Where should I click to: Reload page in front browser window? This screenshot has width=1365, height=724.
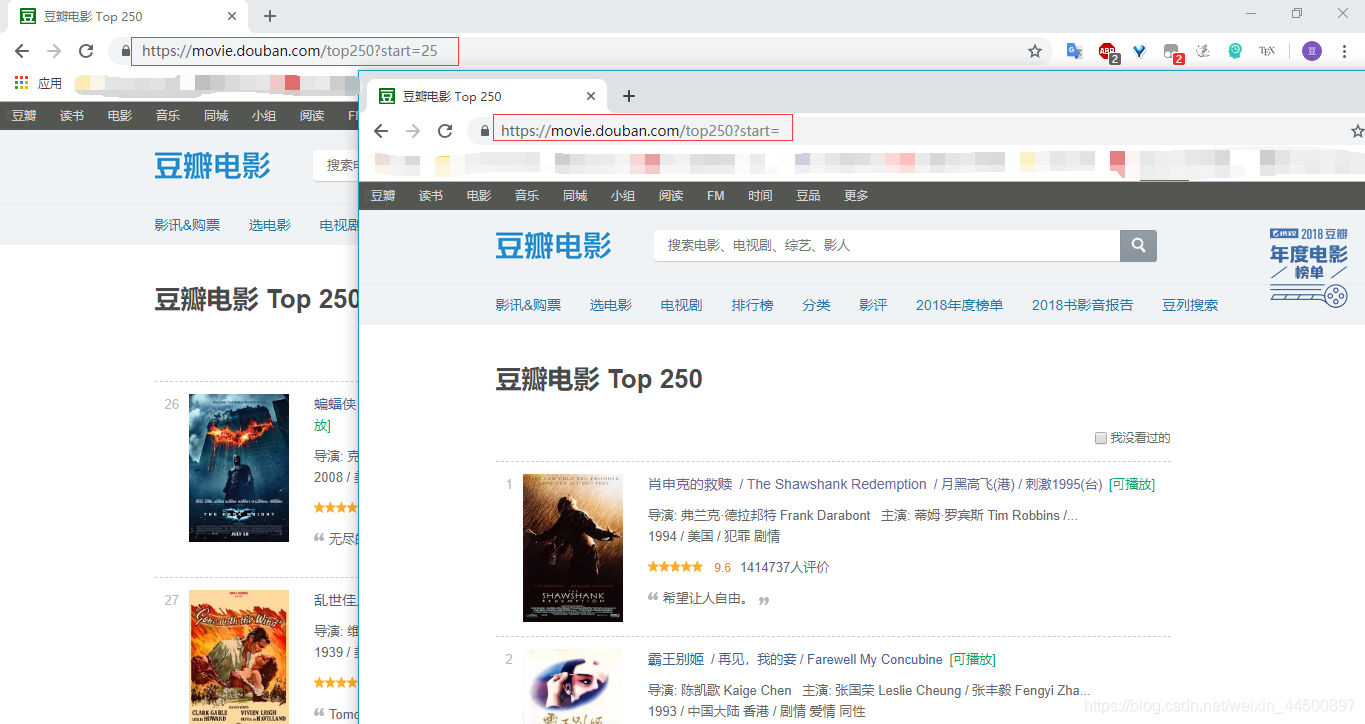coord(445,131)
